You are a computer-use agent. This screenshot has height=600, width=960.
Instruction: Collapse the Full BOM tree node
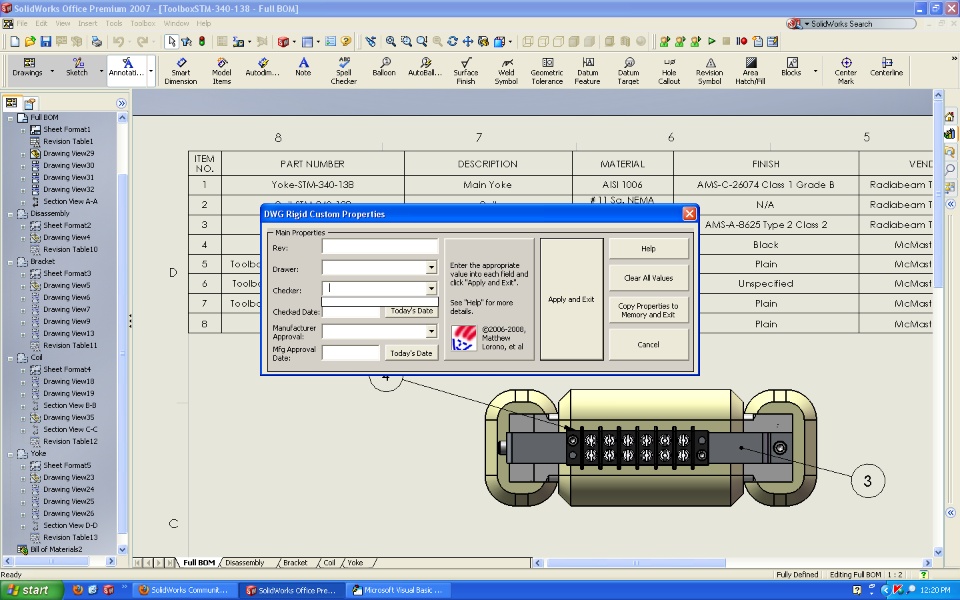pyautogui.click(x=10, y=118)
